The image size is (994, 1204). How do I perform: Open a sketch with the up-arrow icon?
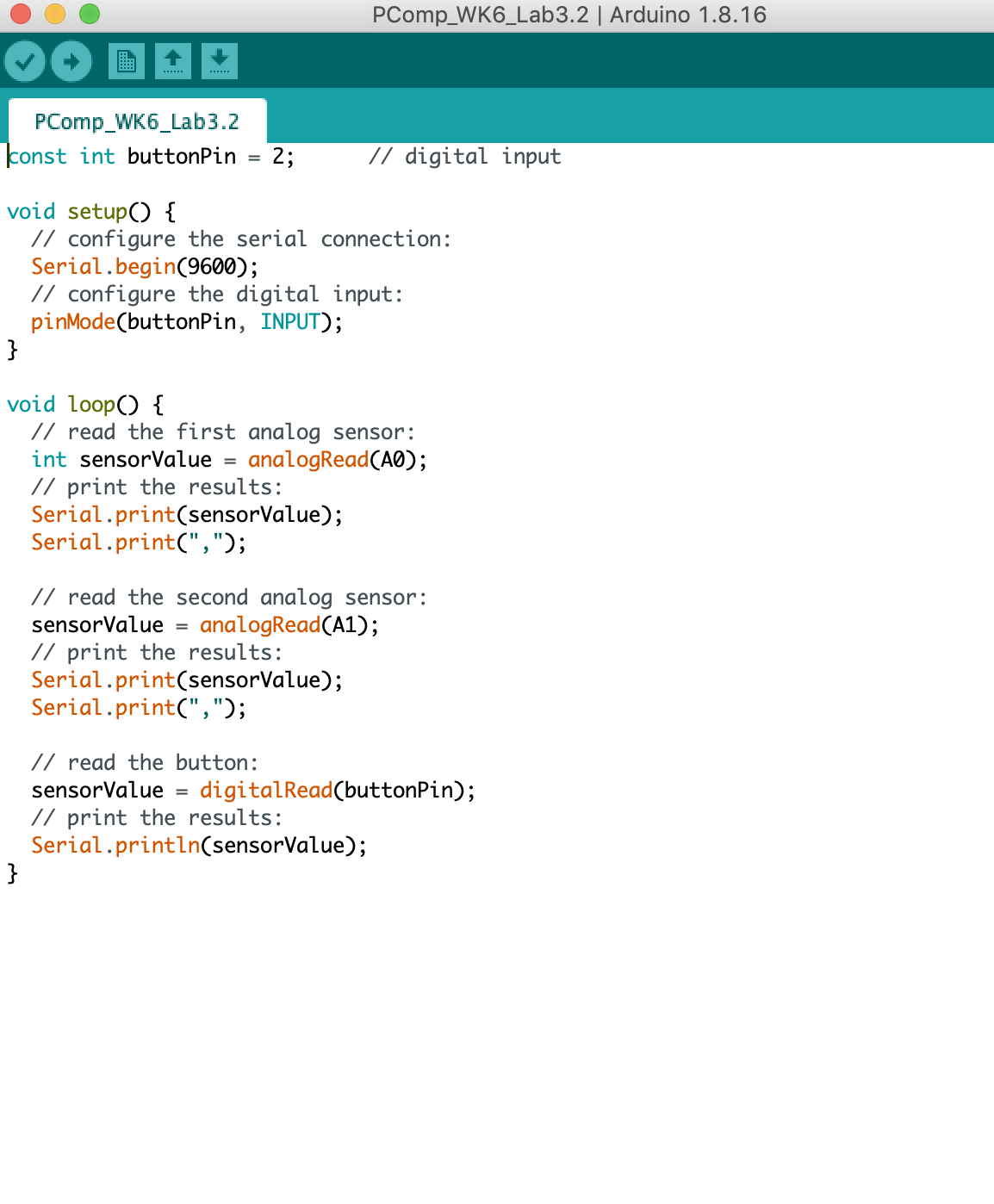coord(173,61)
